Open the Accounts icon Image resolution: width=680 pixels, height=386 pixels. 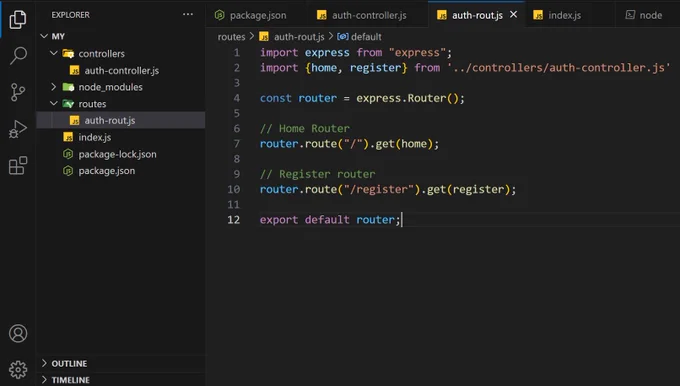[x=18, y=333]
